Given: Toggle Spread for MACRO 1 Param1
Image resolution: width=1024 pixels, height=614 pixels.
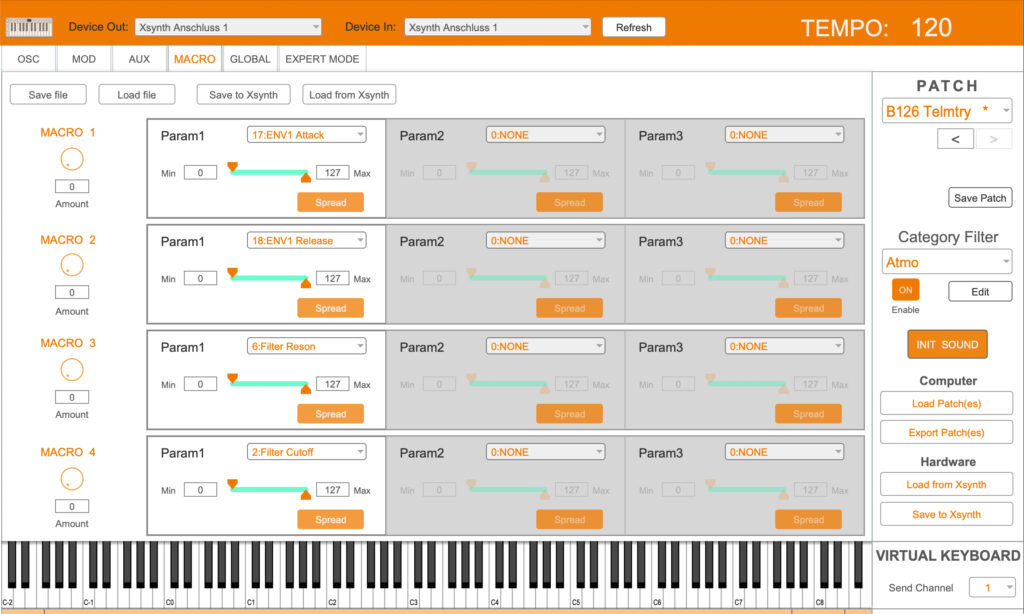Looking at the screenshot, I should click(330, 202).
